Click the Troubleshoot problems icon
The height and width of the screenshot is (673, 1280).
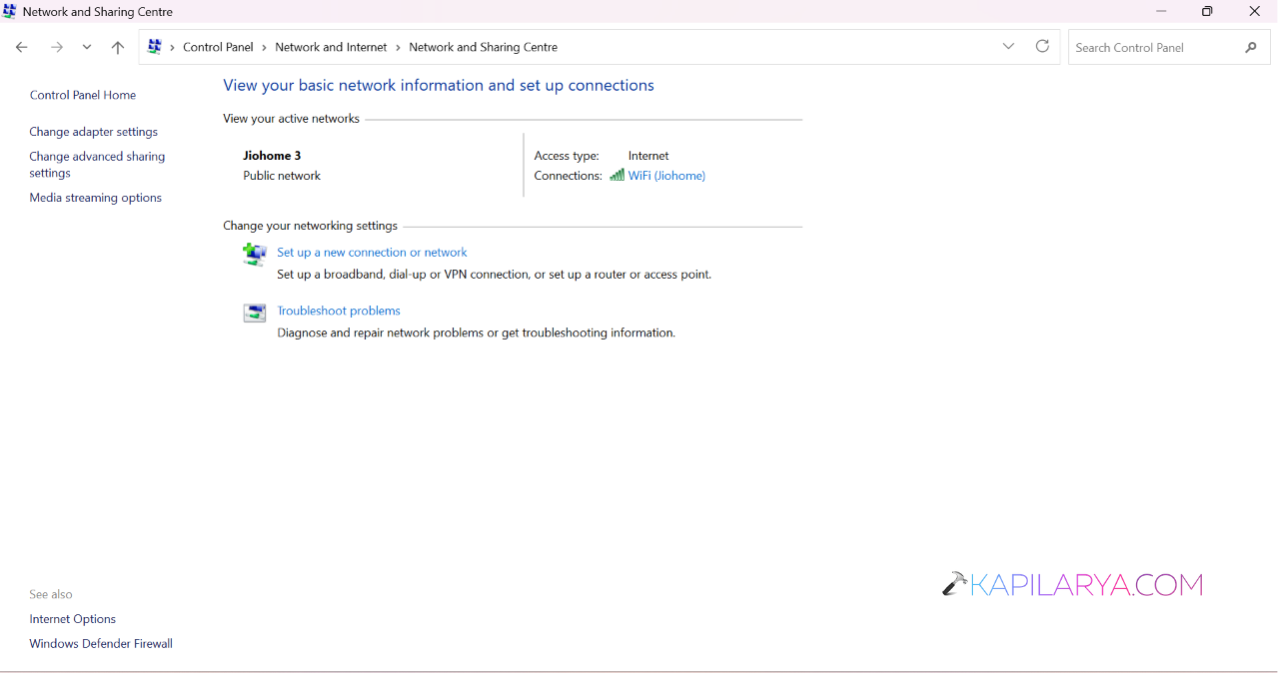pos(255,313)
